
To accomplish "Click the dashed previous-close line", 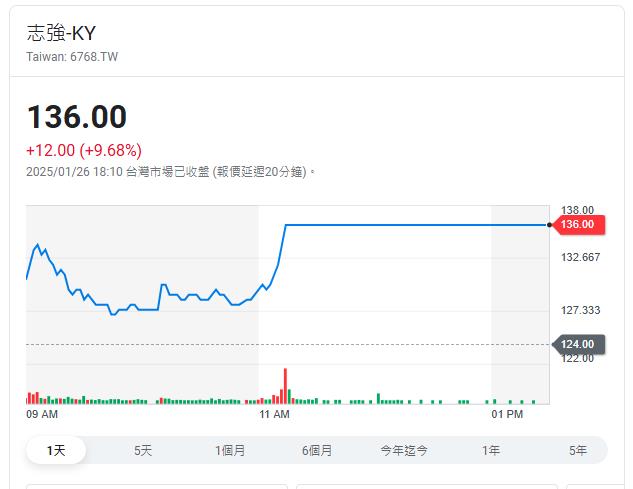I will click(x=287, y=344).
